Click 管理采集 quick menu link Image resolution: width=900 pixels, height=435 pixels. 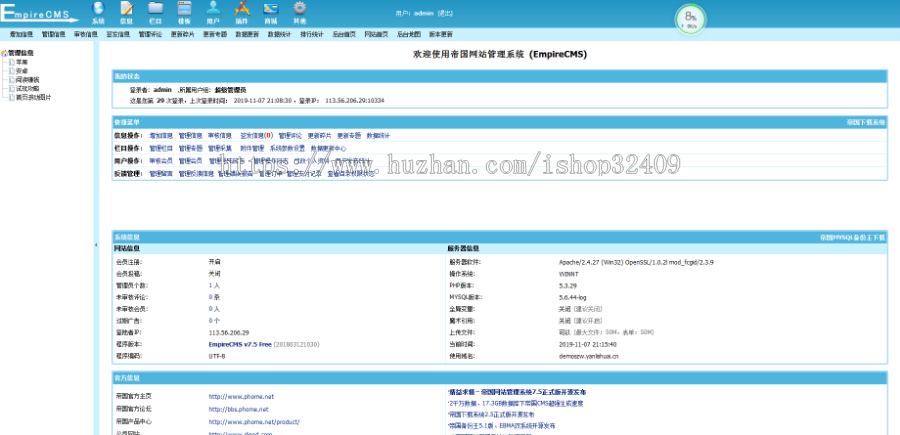[220, 148]
